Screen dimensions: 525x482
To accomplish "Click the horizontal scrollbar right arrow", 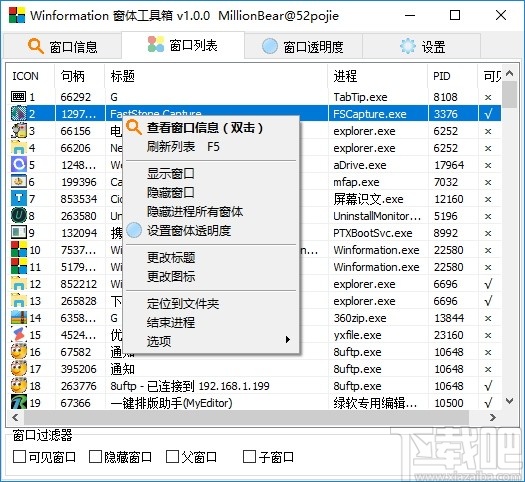I will [x=493, y=417].
